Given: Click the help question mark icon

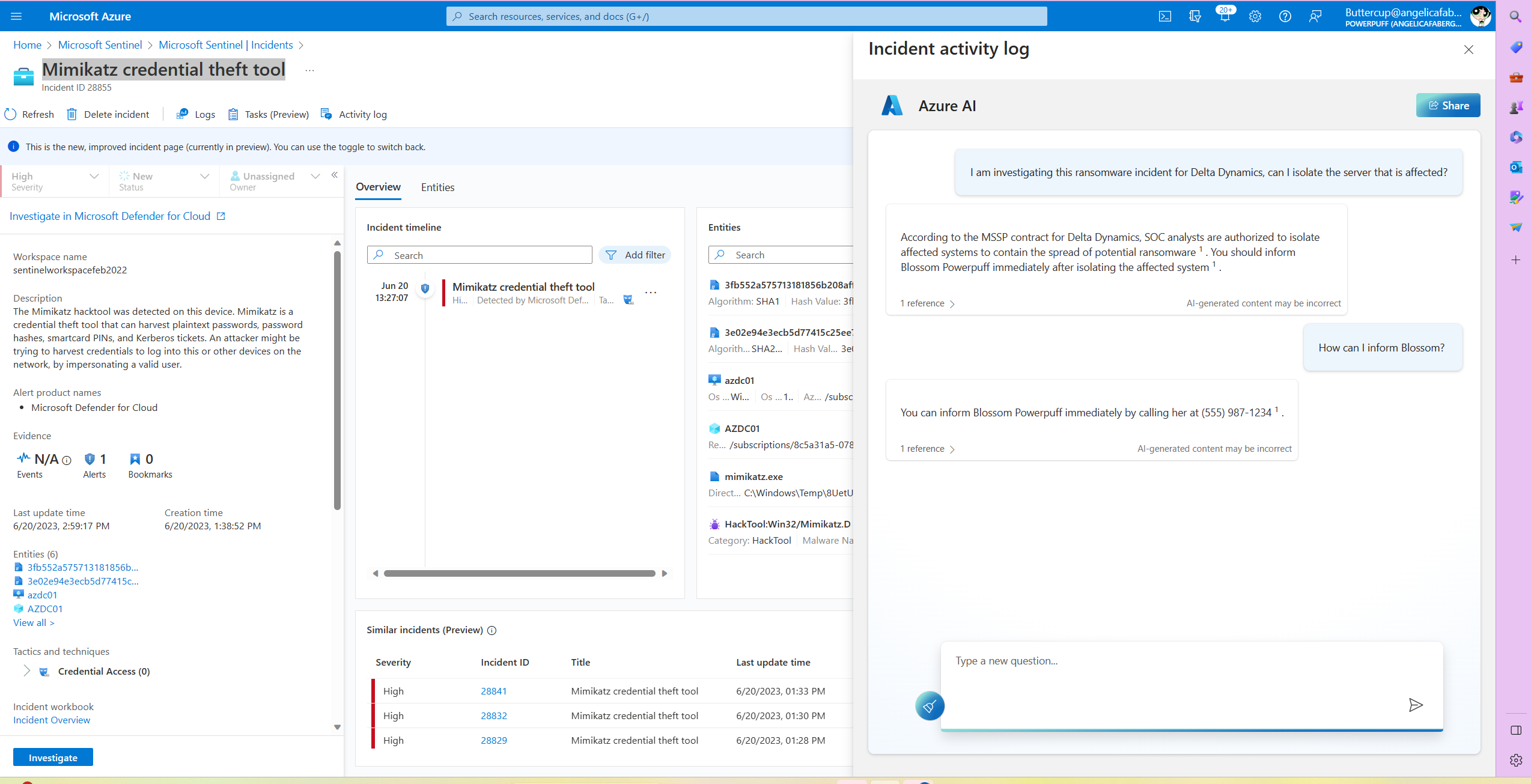Looking at the screenshot, I should (x=1285, y=16).
